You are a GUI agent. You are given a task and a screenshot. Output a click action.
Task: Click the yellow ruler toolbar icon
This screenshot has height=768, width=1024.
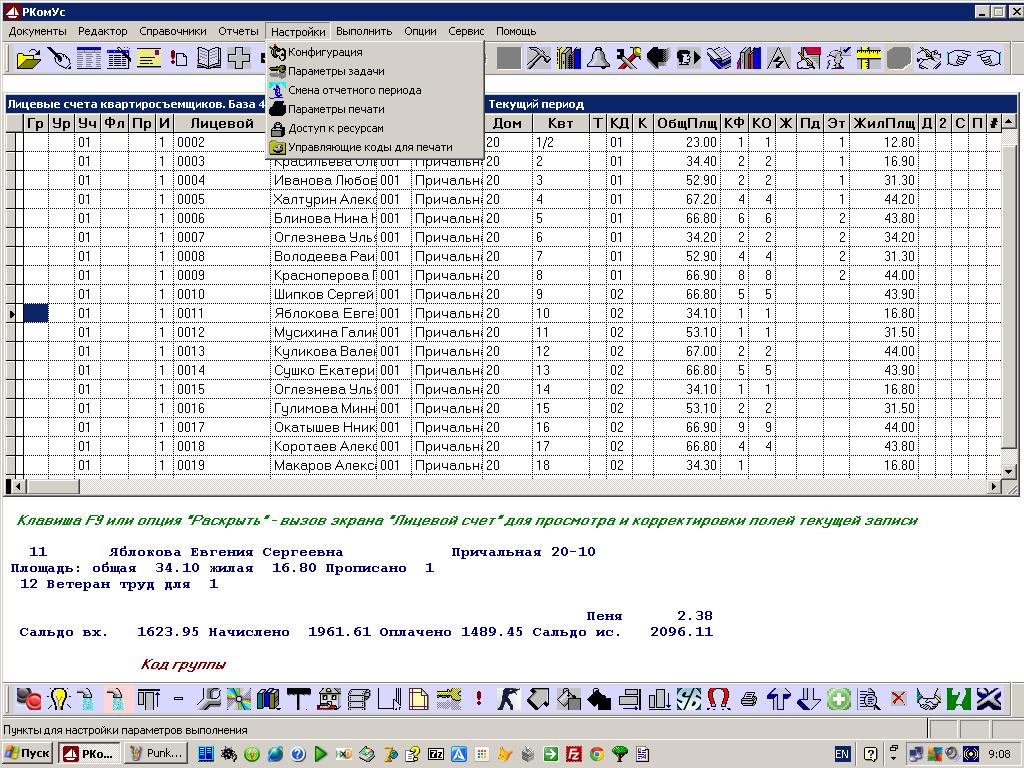[869, 59]
